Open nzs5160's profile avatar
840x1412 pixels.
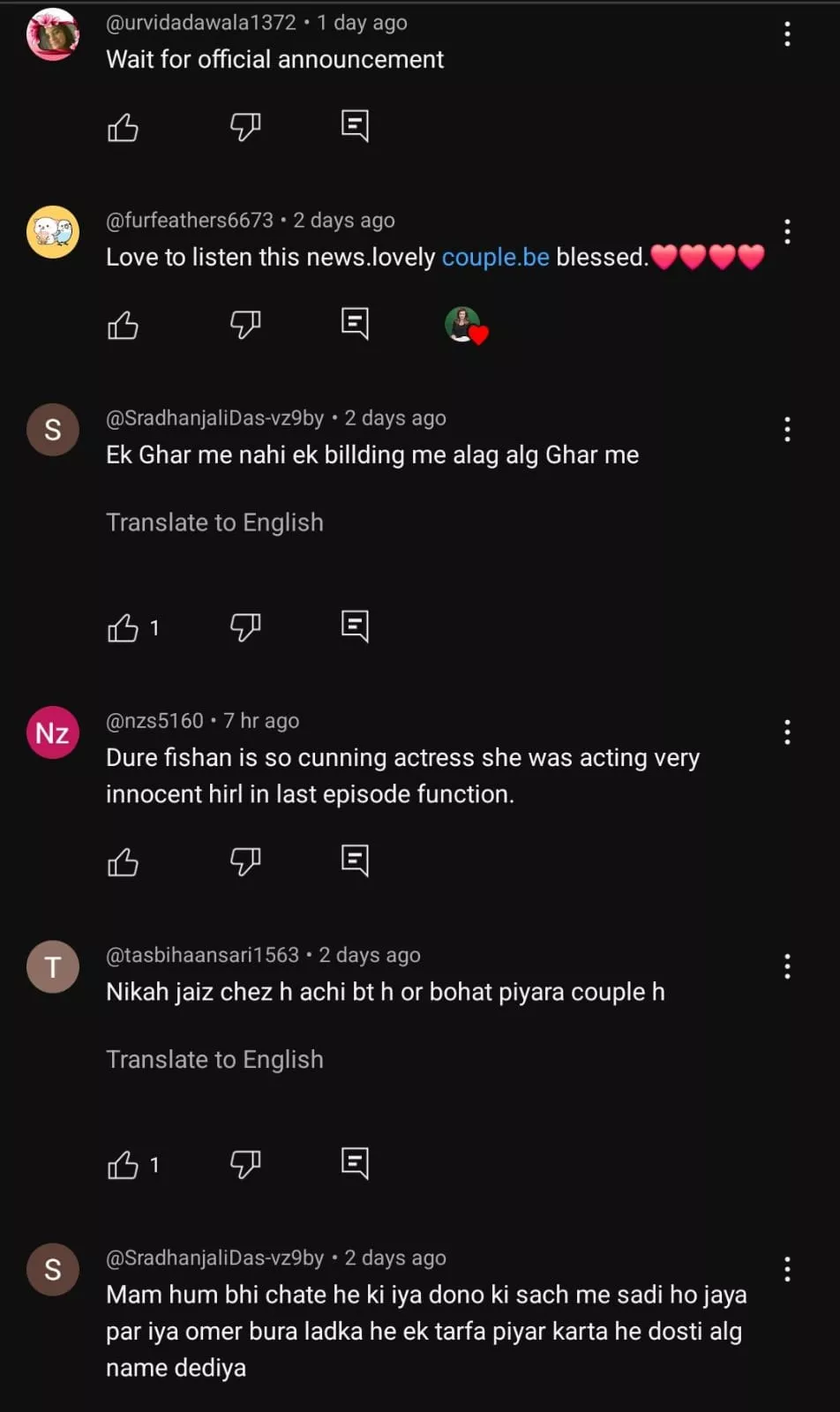[53, 732]
